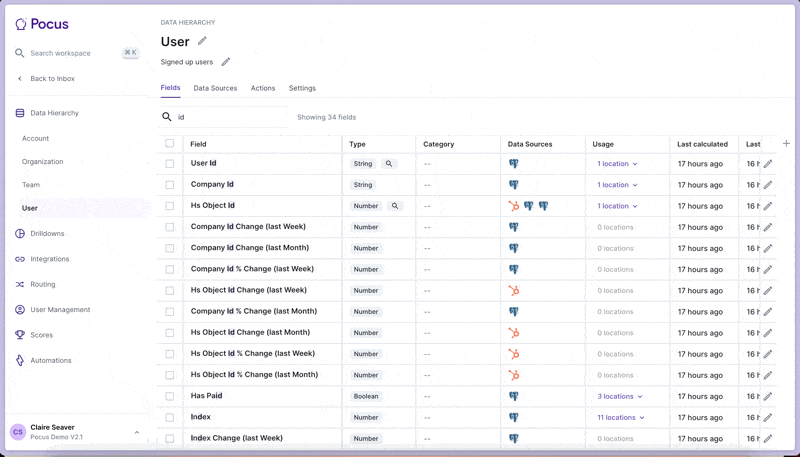Screen dimensions: 800x457
Task: Click HubSpot icon in Hs Object Id row
Action: 514,206
